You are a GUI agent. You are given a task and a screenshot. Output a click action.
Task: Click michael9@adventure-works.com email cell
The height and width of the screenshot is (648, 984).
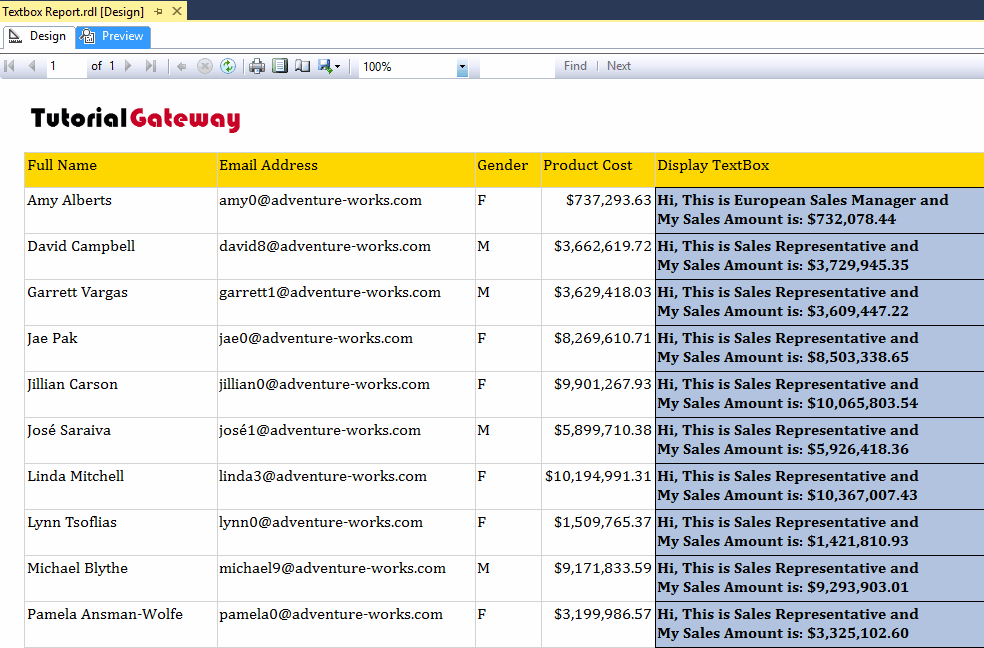[x=346, y=578]
